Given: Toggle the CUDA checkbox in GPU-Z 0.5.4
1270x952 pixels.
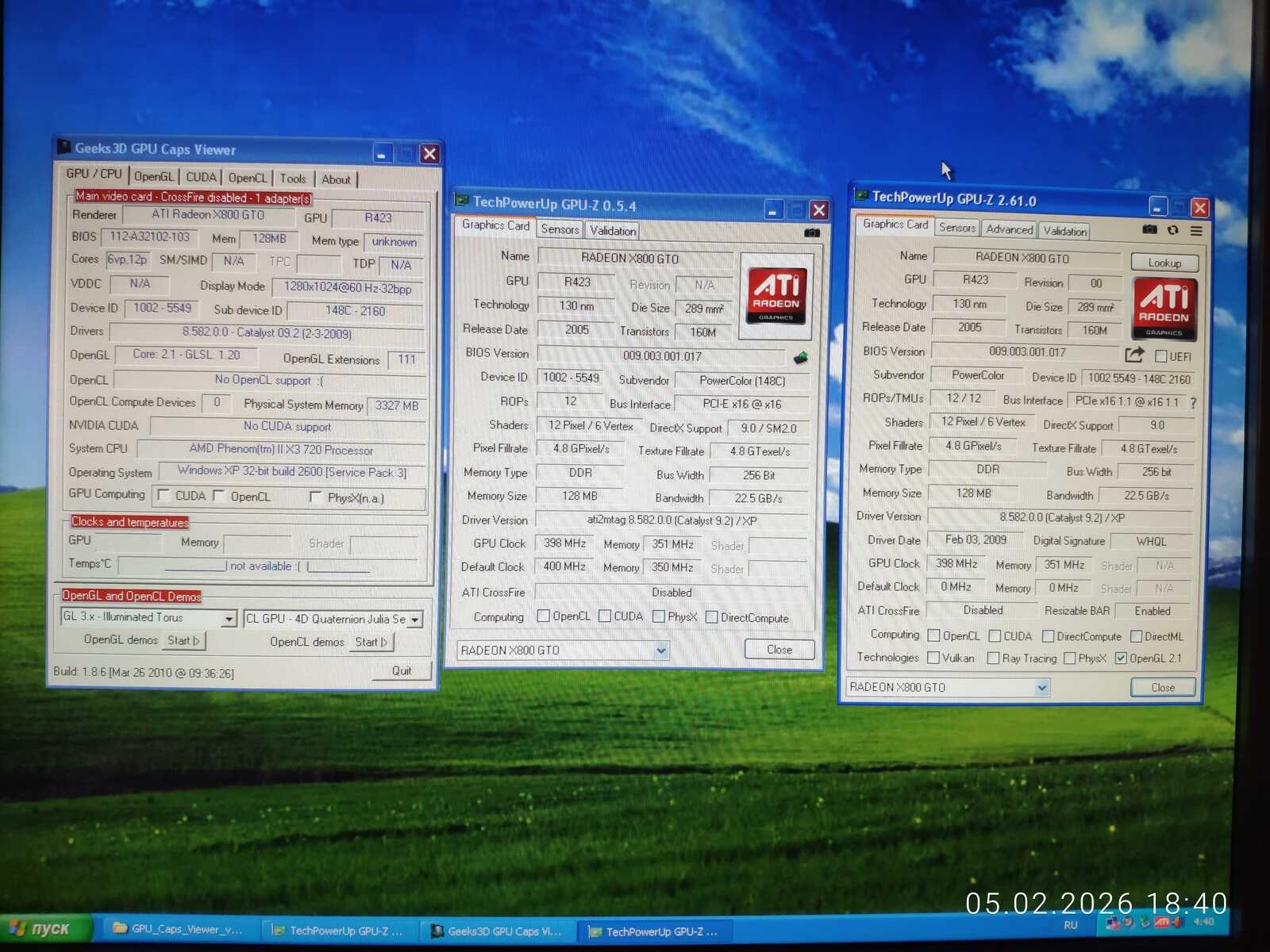Looking at the screenshot, I should tap(605, 616).
